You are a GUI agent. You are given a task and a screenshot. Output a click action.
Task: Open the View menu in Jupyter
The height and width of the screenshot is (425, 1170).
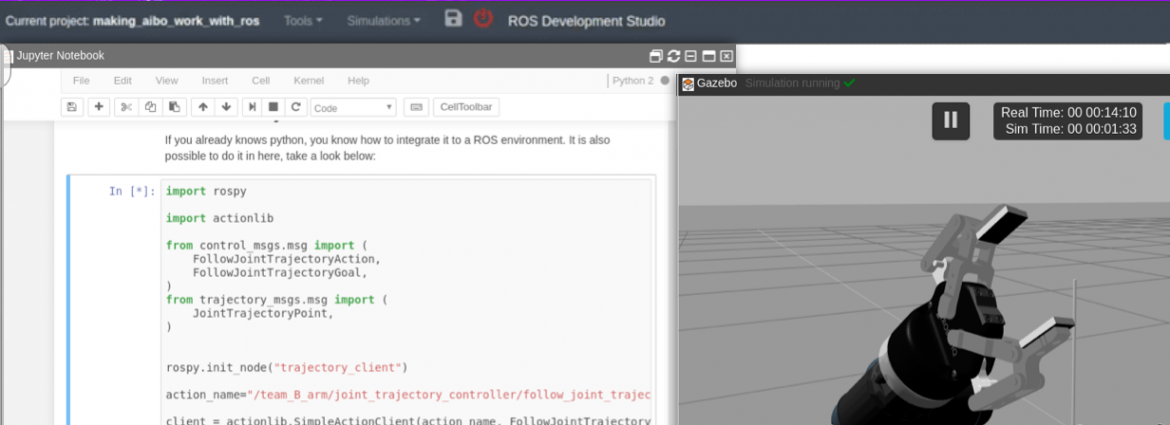click(x=166, y=81)
